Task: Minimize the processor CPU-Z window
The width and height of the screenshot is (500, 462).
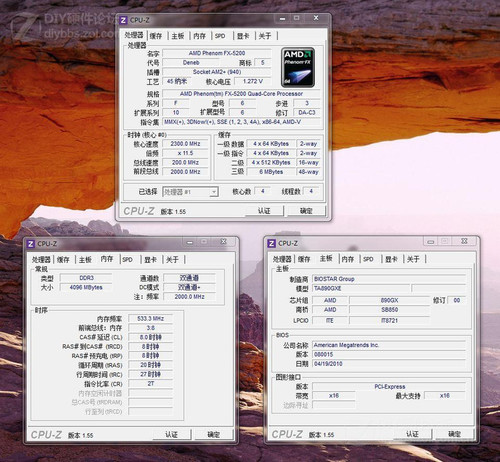Action: point(283,18)
